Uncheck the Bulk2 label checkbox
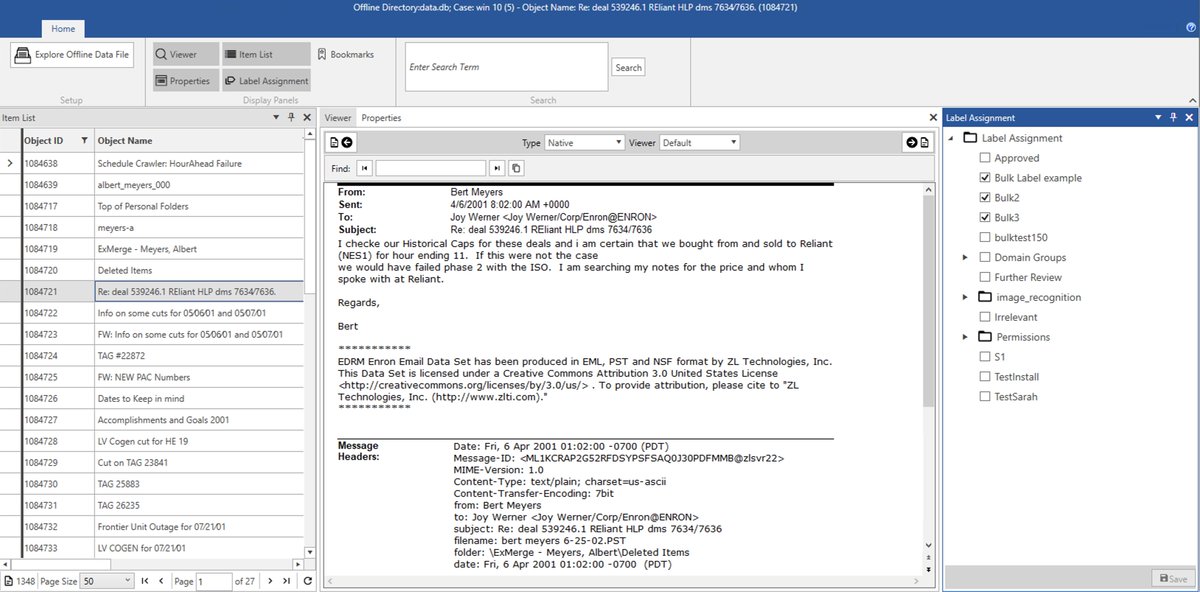1200x592 pixels. 985,198
